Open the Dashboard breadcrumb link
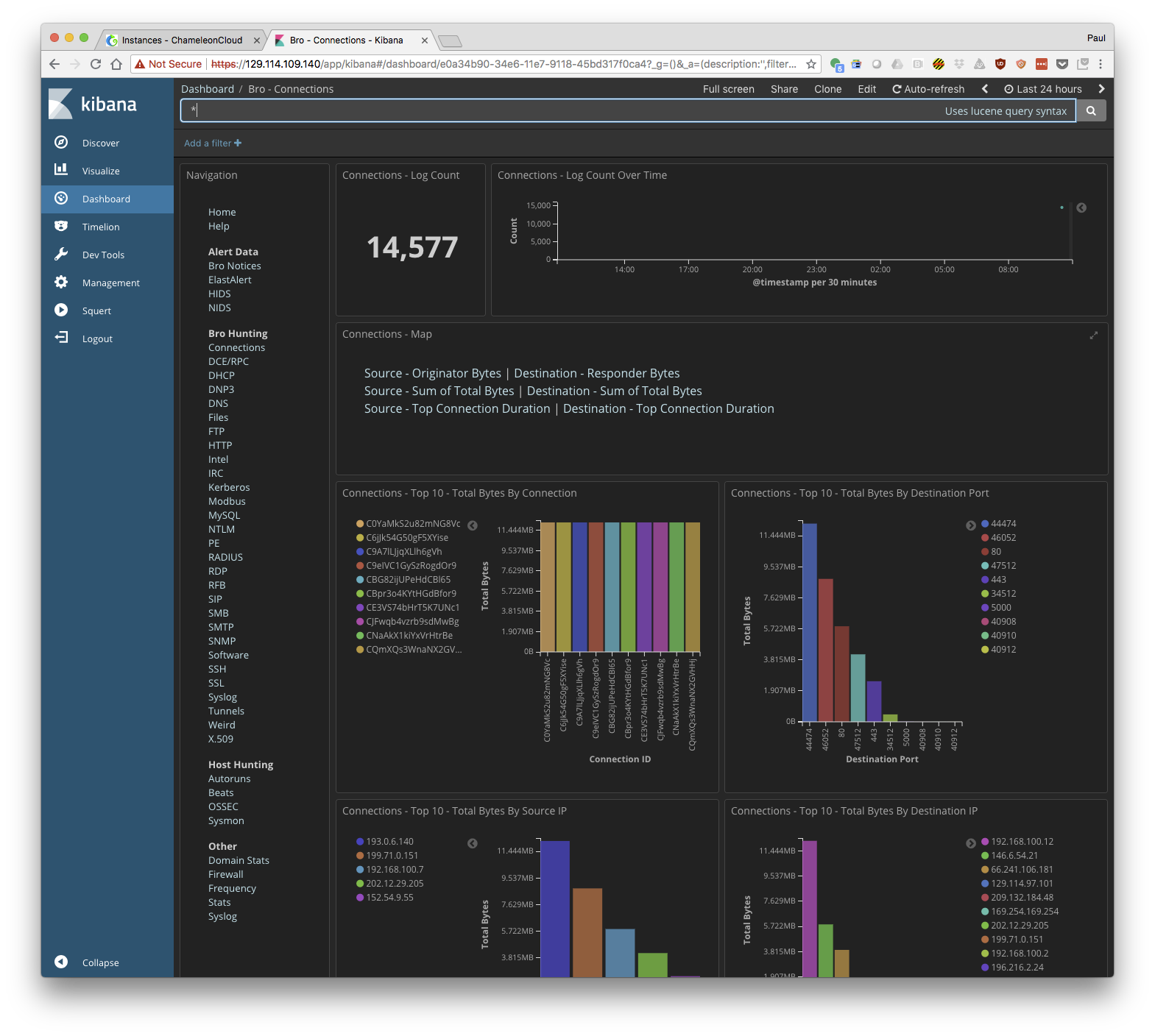 (208, 88)
